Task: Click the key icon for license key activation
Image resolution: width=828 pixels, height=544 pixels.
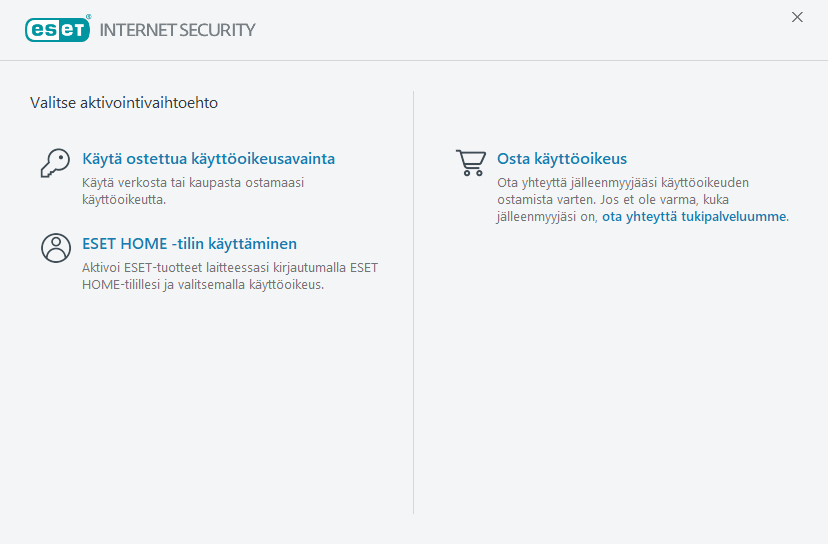Action: (x=55, y=163)
